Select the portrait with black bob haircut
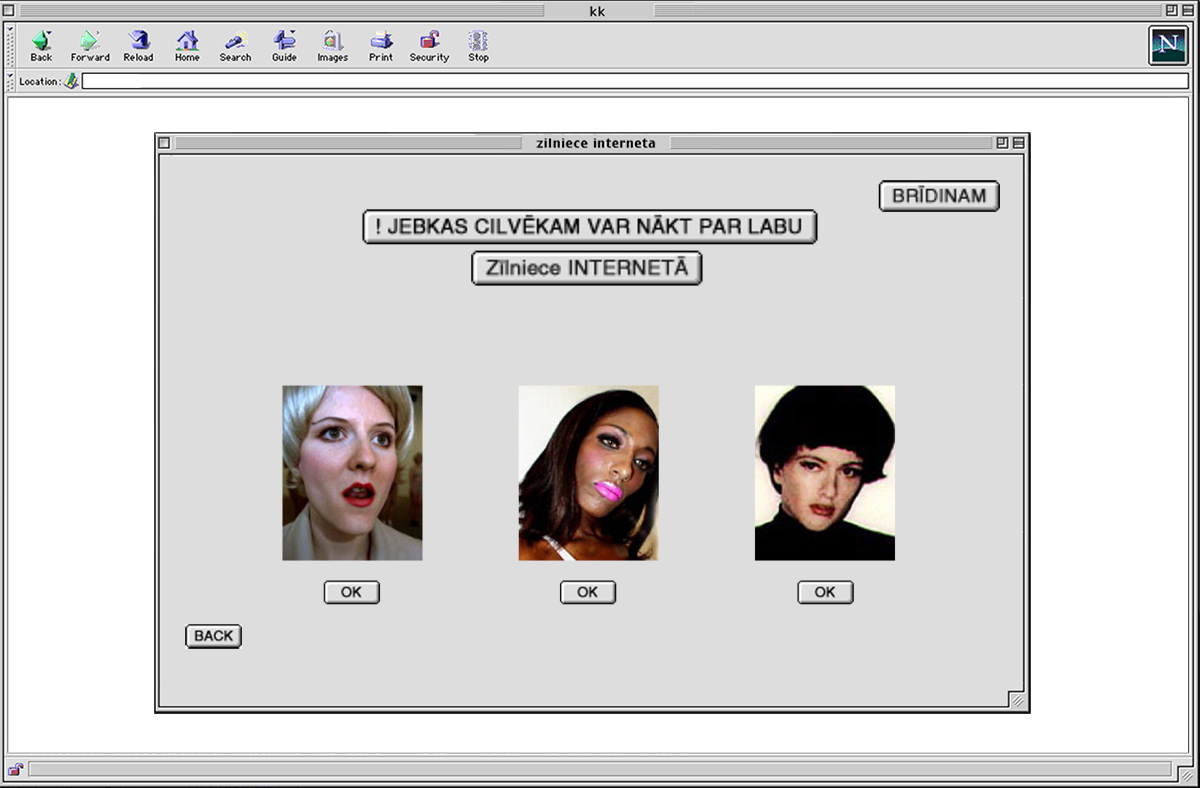1200x788 pixels. click(x=825, y=473)
